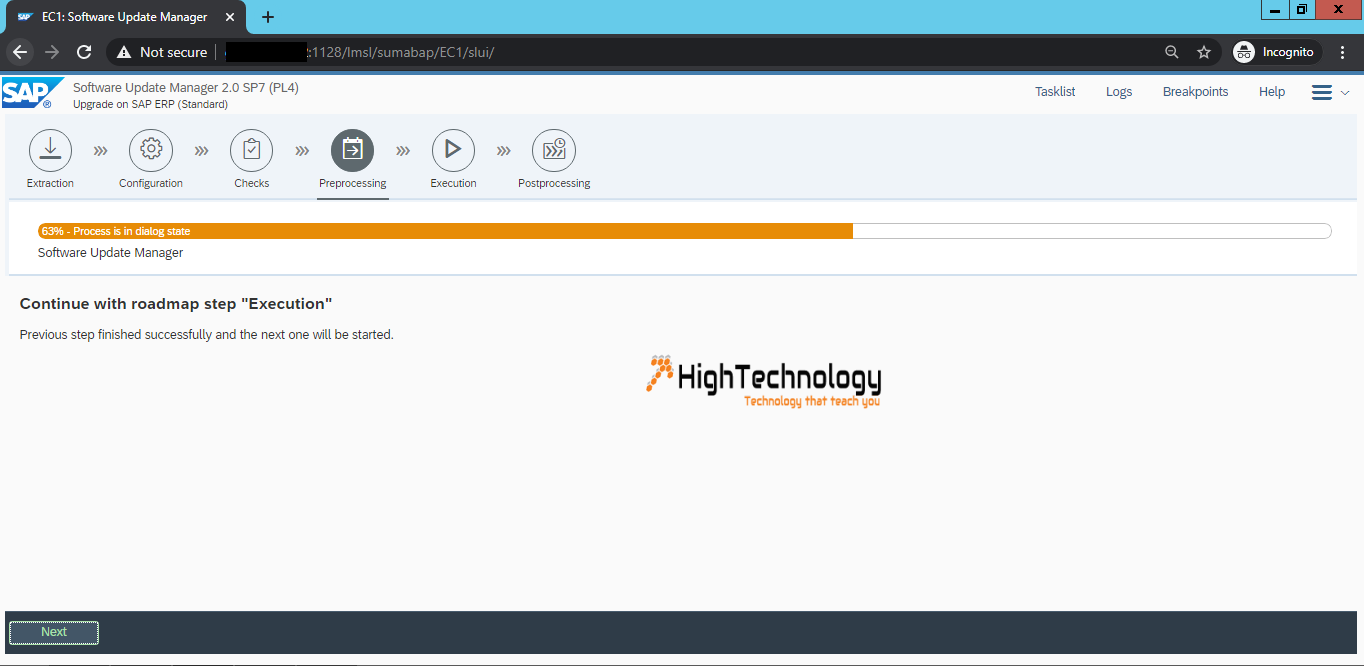
Task: Click the Incognito profile button
Action: click(1275, 52)
